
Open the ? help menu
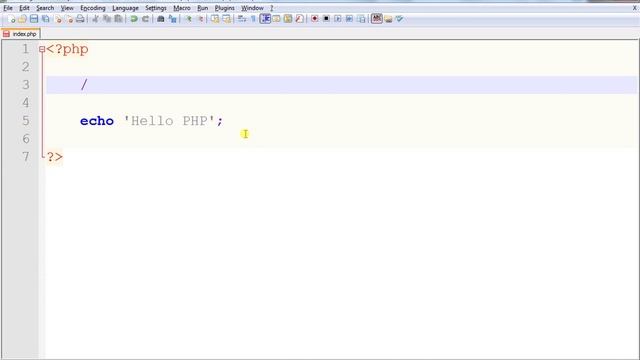(271, 8)
